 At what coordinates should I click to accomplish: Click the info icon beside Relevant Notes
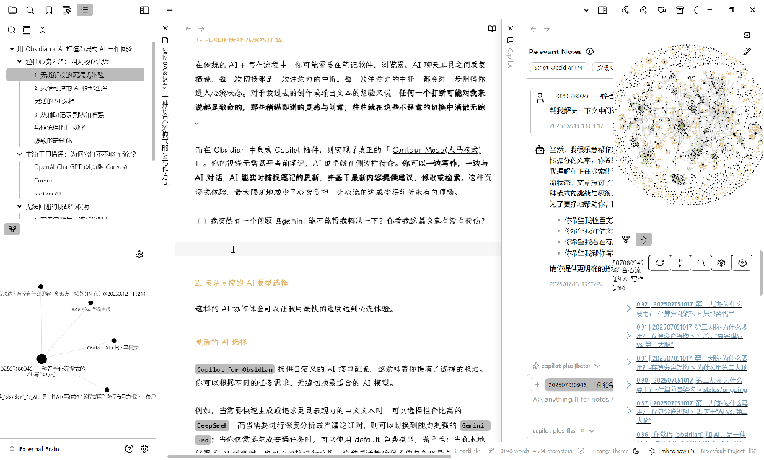[x=590, y=51]
